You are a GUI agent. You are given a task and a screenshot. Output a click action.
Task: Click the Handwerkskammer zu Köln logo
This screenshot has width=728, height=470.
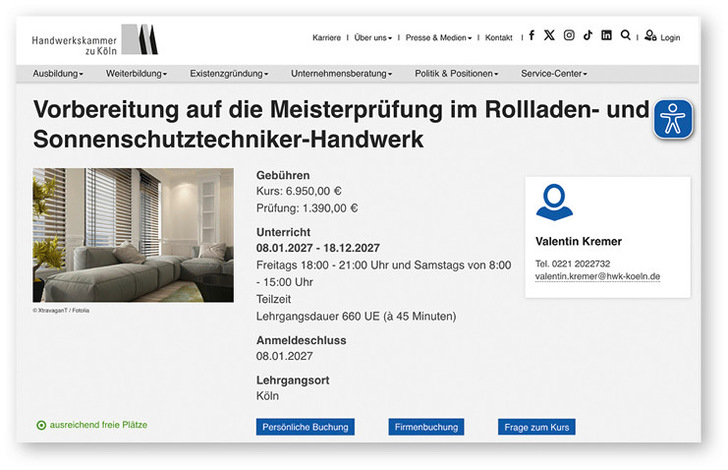[x=95, y=40]
